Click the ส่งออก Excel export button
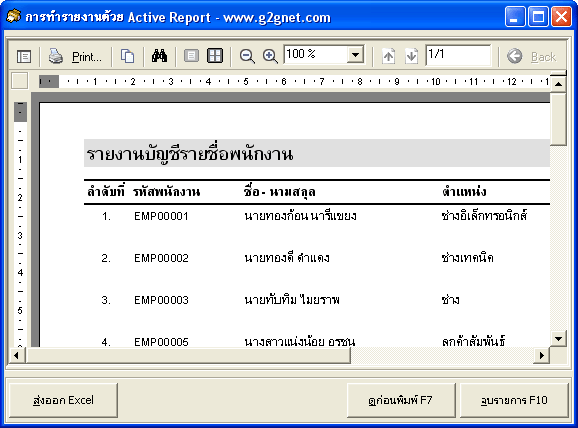 pyautogui.click(x=63, y=400)
